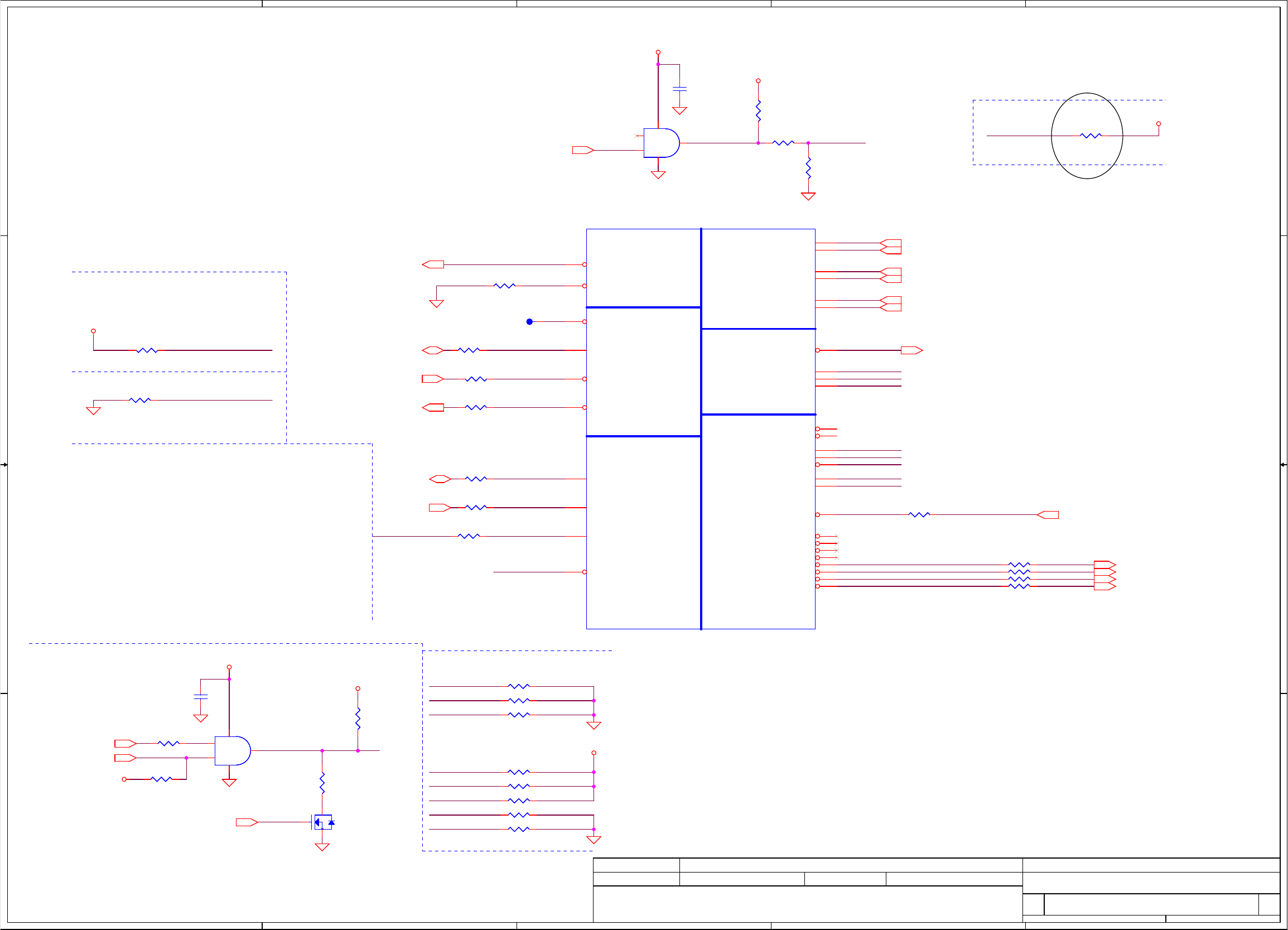This screenshot has height=930, width=1288.
Task: Click the input port driving the MOSFET gate
Action: [x=247, y=822]
